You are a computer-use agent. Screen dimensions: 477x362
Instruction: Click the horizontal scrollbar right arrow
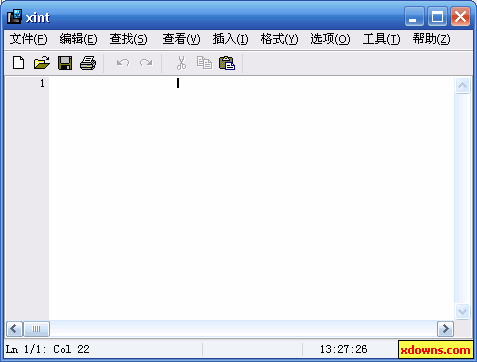coord(445,329)
